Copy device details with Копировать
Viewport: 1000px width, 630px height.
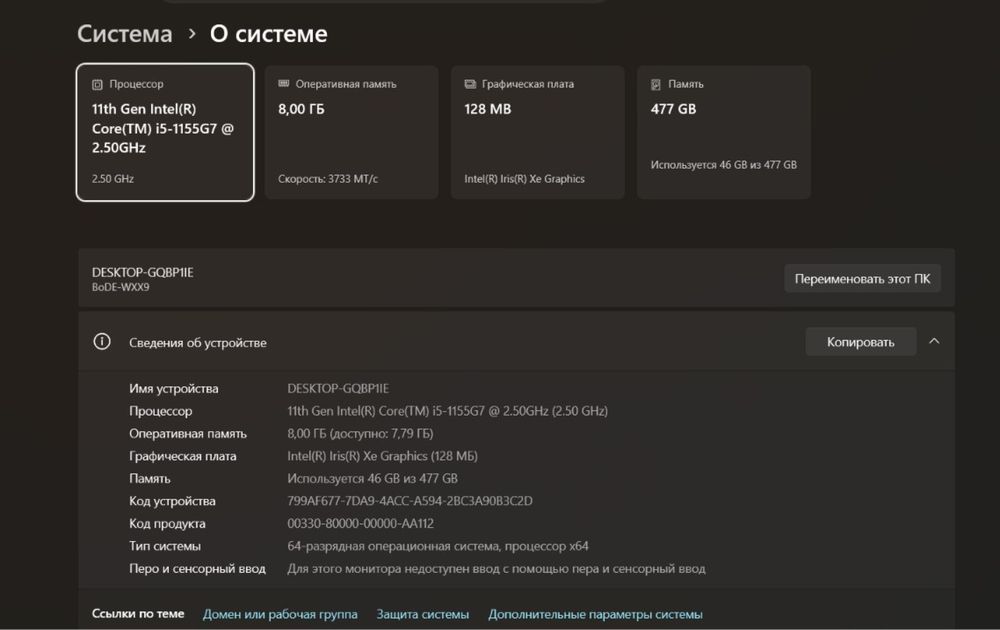[x=860, y=342]
